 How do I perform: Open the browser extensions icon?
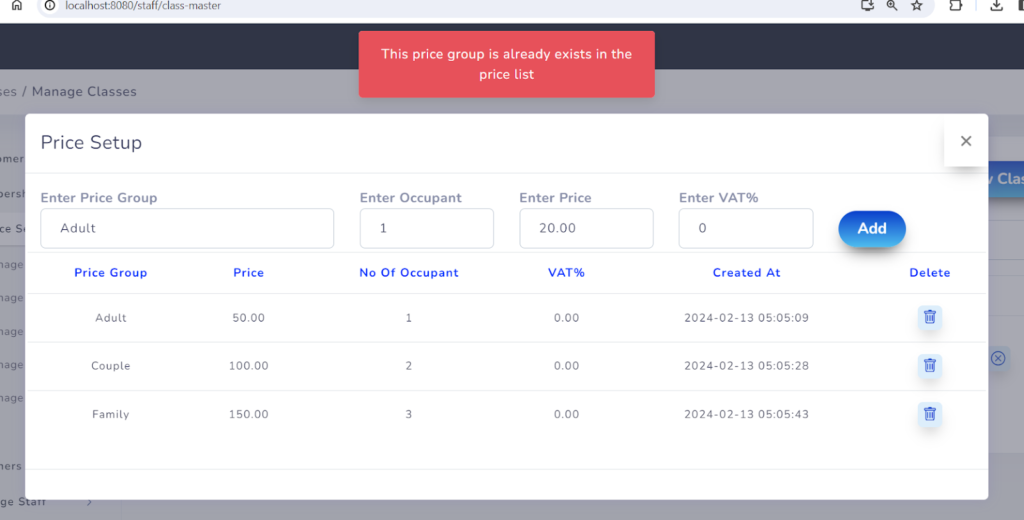click(955, 6)
